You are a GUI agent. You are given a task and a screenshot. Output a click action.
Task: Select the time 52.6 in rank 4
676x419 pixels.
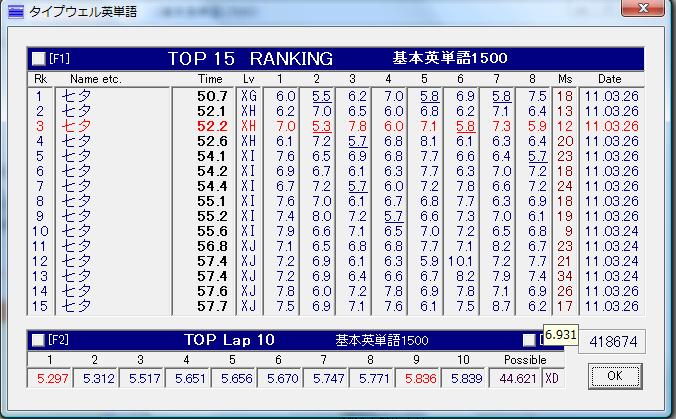pos(212,141)
